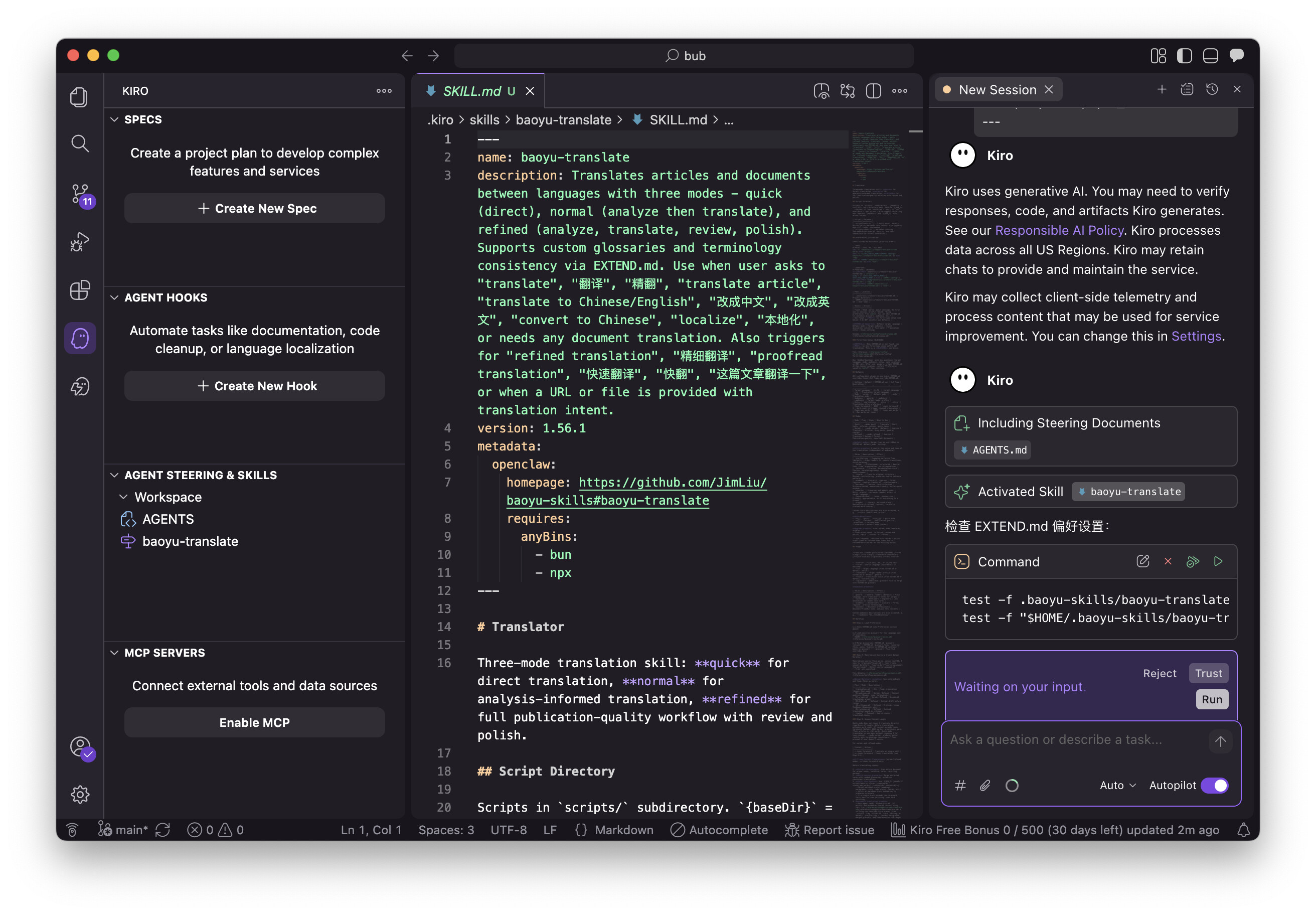Screen dimensions: 1316x915
Task: Select the New Session chat tab
Action: pyautogui.click(x=998, y=89)
